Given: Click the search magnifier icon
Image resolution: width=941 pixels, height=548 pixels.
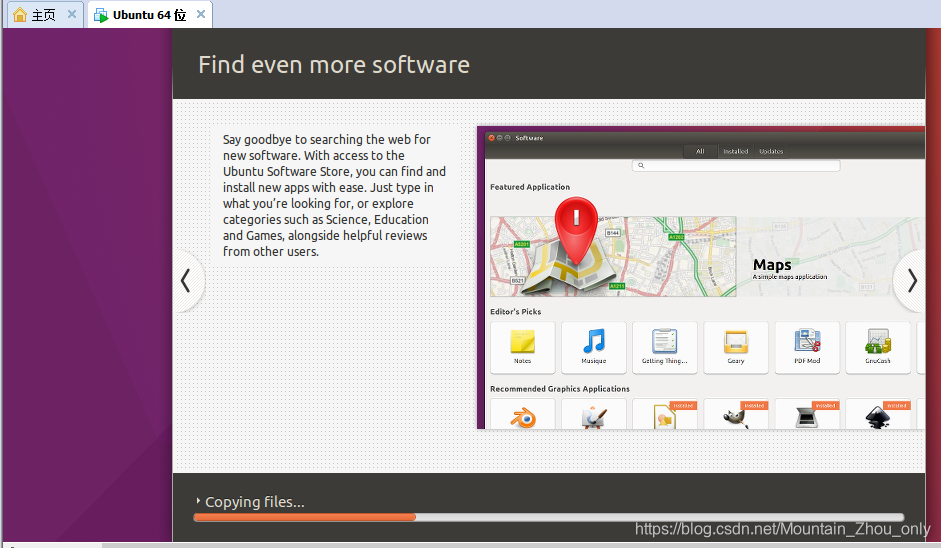Looking at the screenshot, I should [641, 166].
